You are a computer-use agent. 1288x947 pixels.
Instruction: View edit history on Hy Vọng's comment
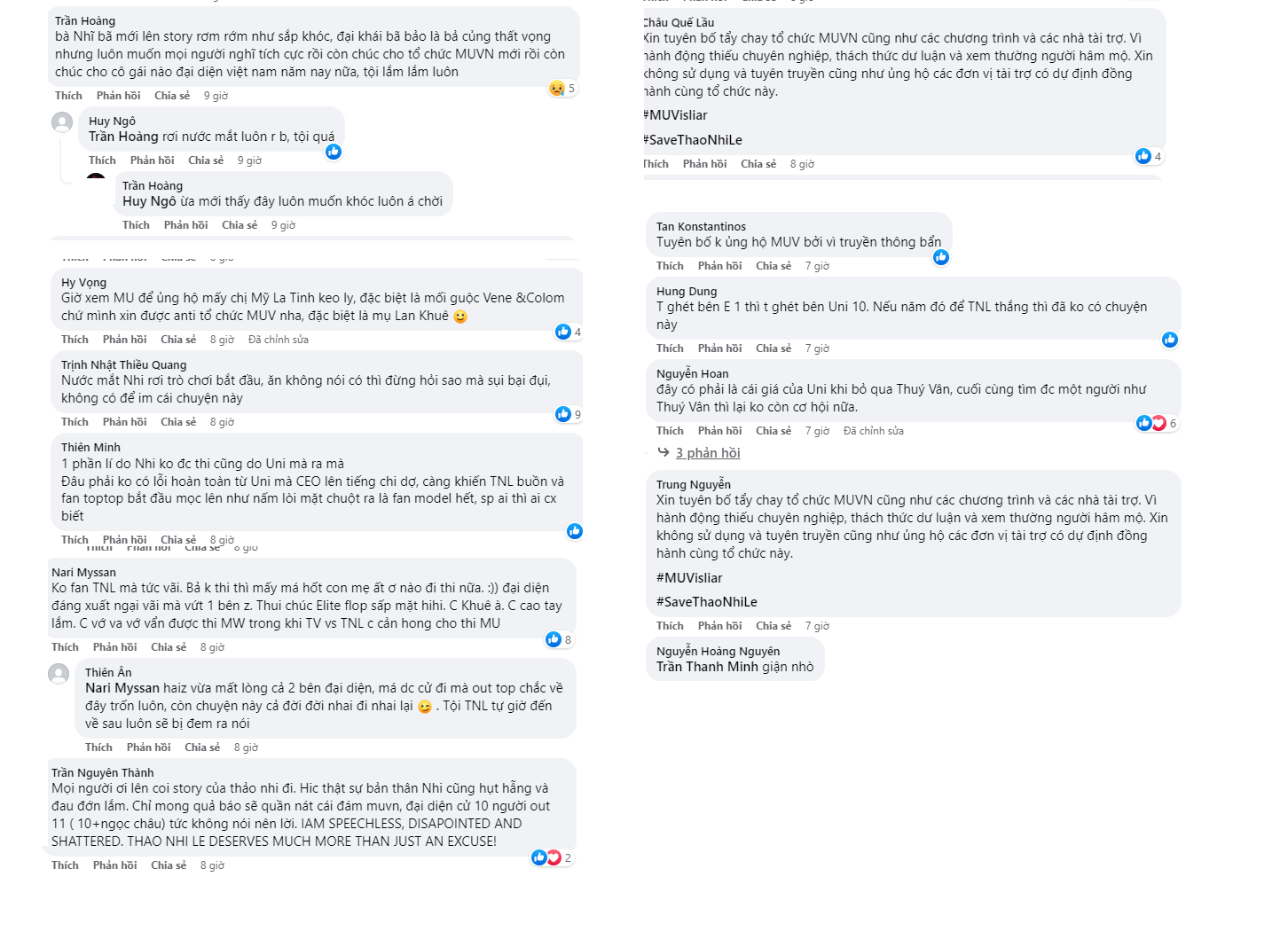point(279,340)
